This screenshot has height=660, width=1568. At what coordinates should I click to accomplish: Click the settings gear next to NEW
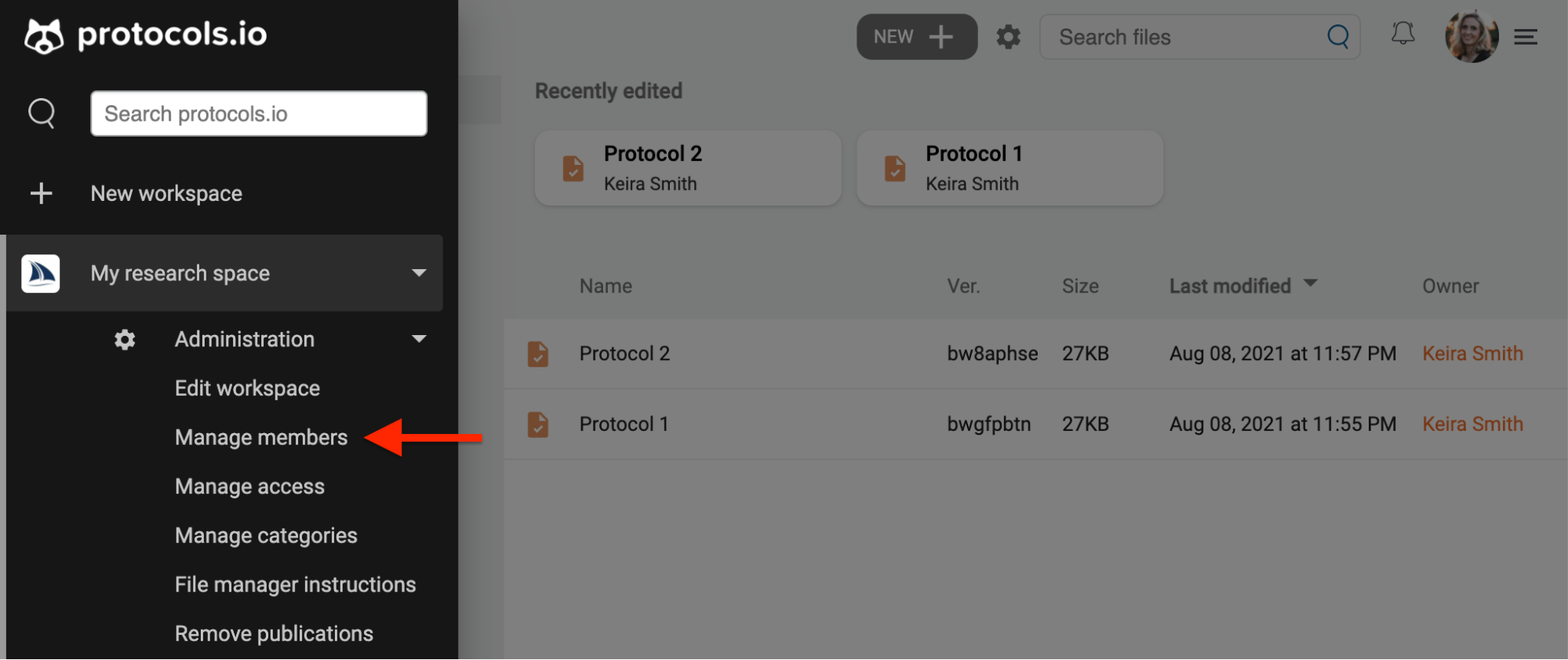1008,36
